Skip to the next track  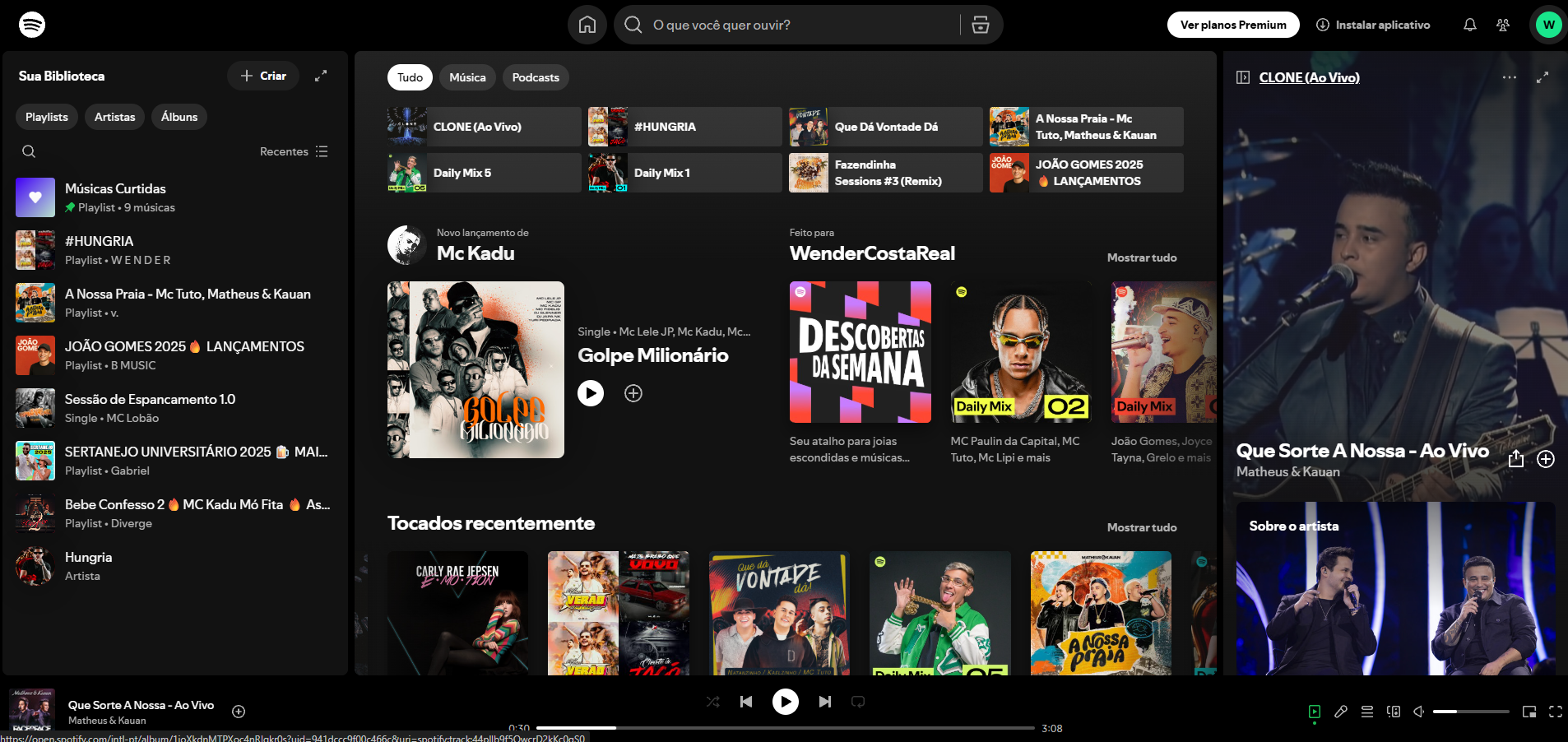(824, 702)
